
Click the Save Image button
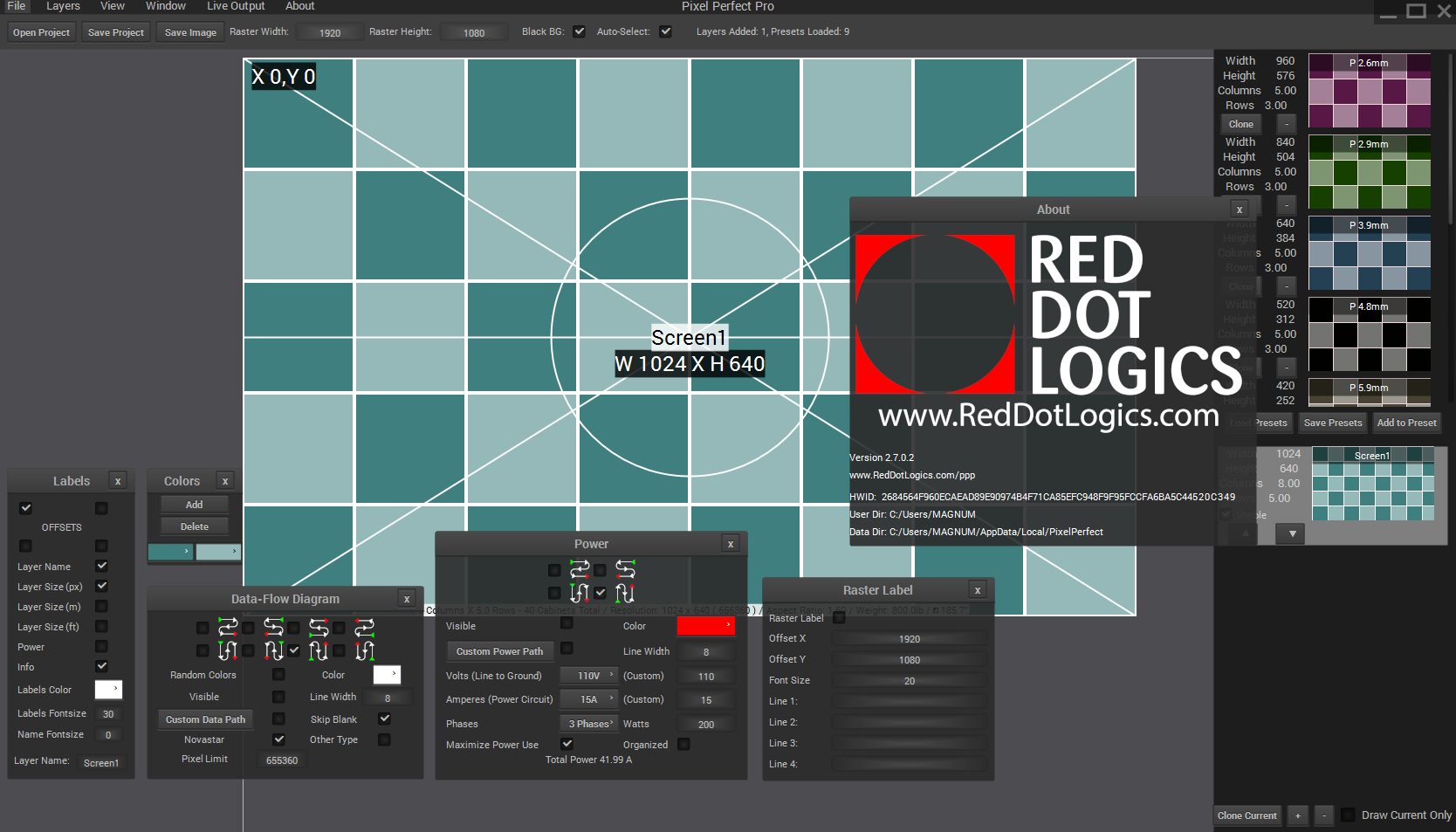(x=190, y=32)
